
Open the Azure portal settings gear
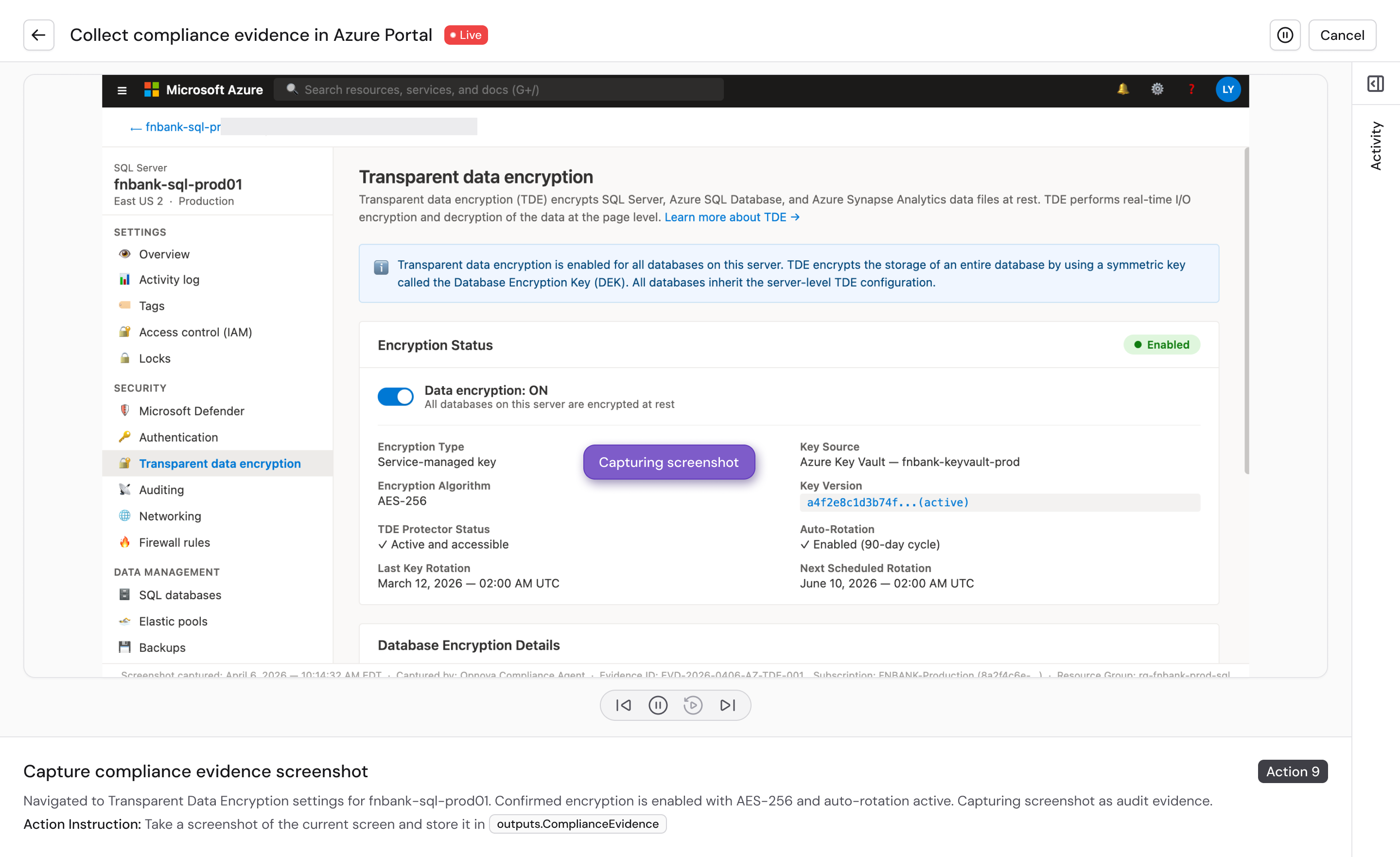pos(1157,89)
